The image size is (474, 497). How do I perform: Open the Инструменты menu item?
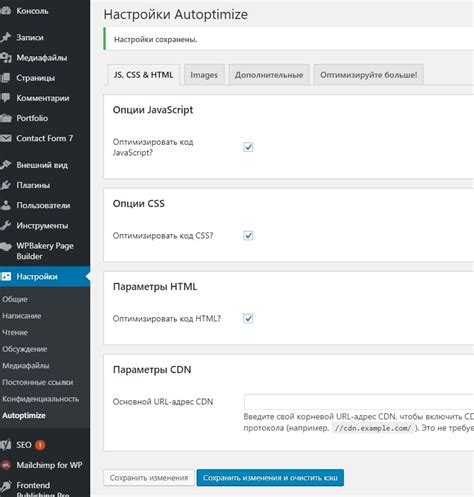click(x=45, y=225)
